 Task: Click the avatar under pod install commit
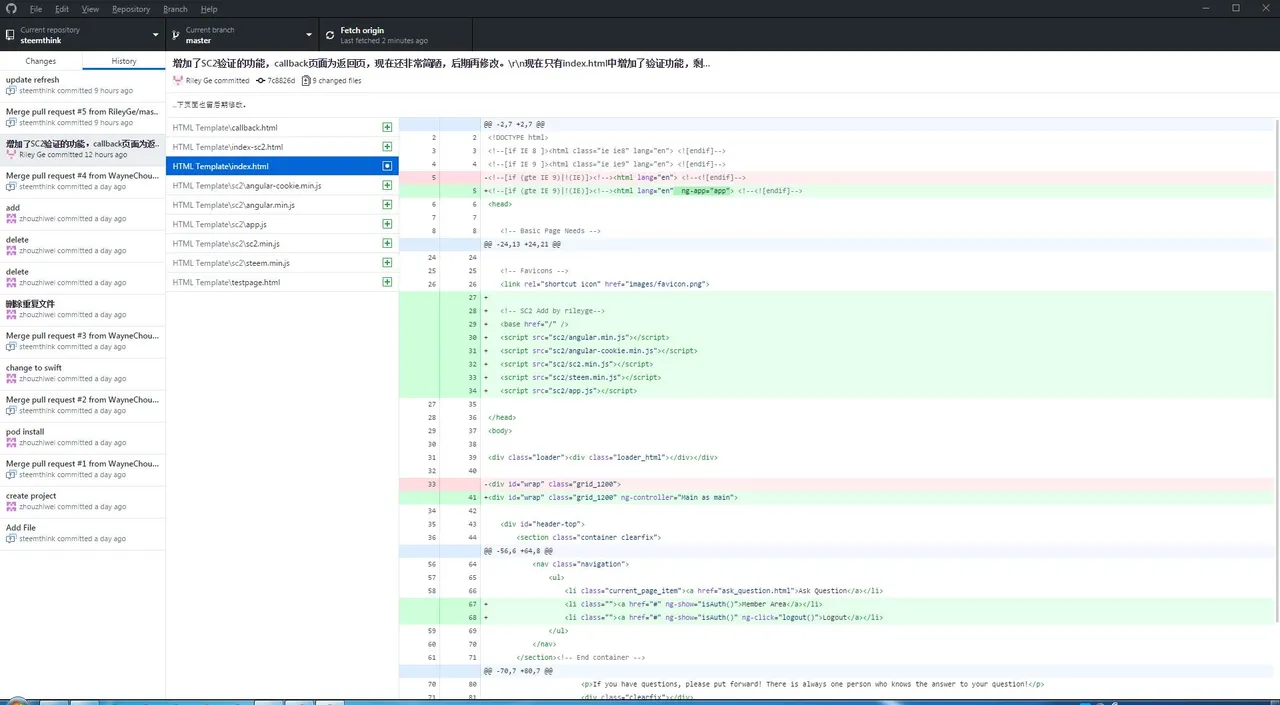pos(11,443)
